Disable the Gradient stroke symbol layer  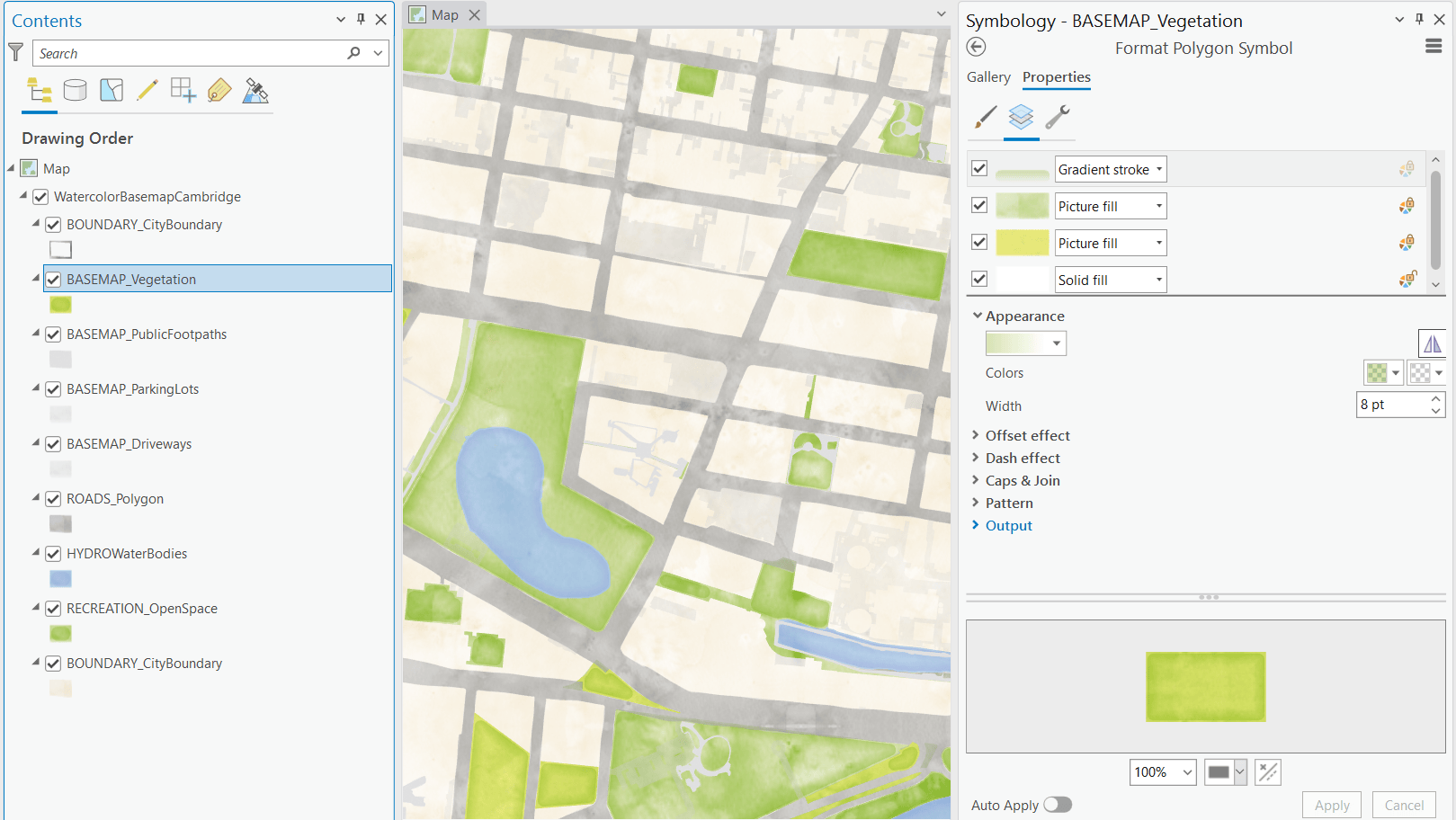click(979, 168)
